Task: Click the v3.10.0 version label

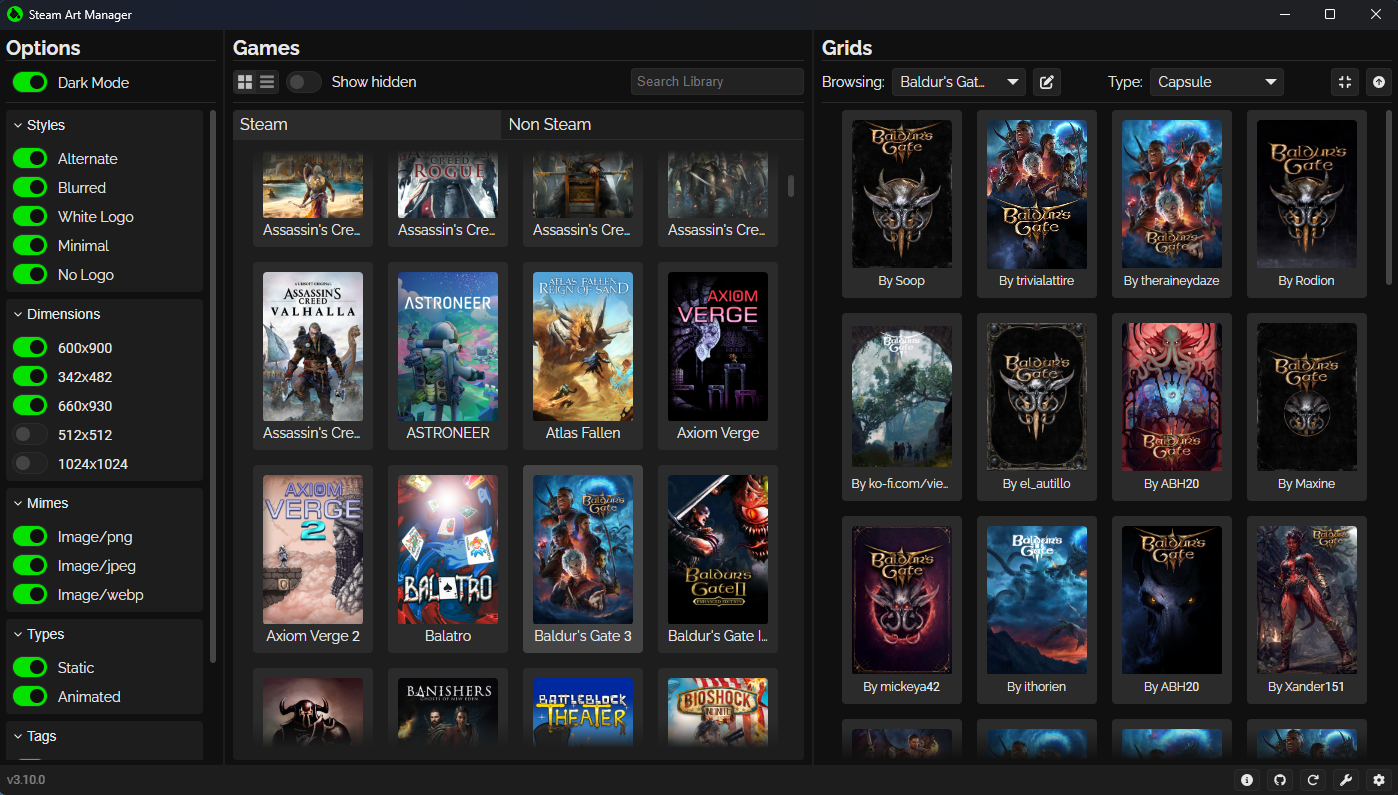Action: point(26,780)
